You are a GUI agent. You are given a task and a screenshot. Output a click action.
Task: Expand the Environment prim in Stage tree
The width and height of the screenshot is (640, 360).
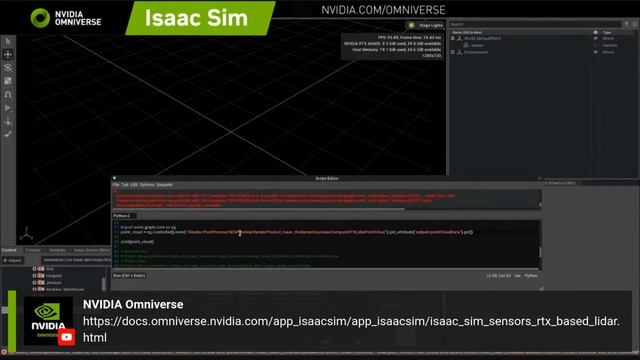tap(452, 52)
